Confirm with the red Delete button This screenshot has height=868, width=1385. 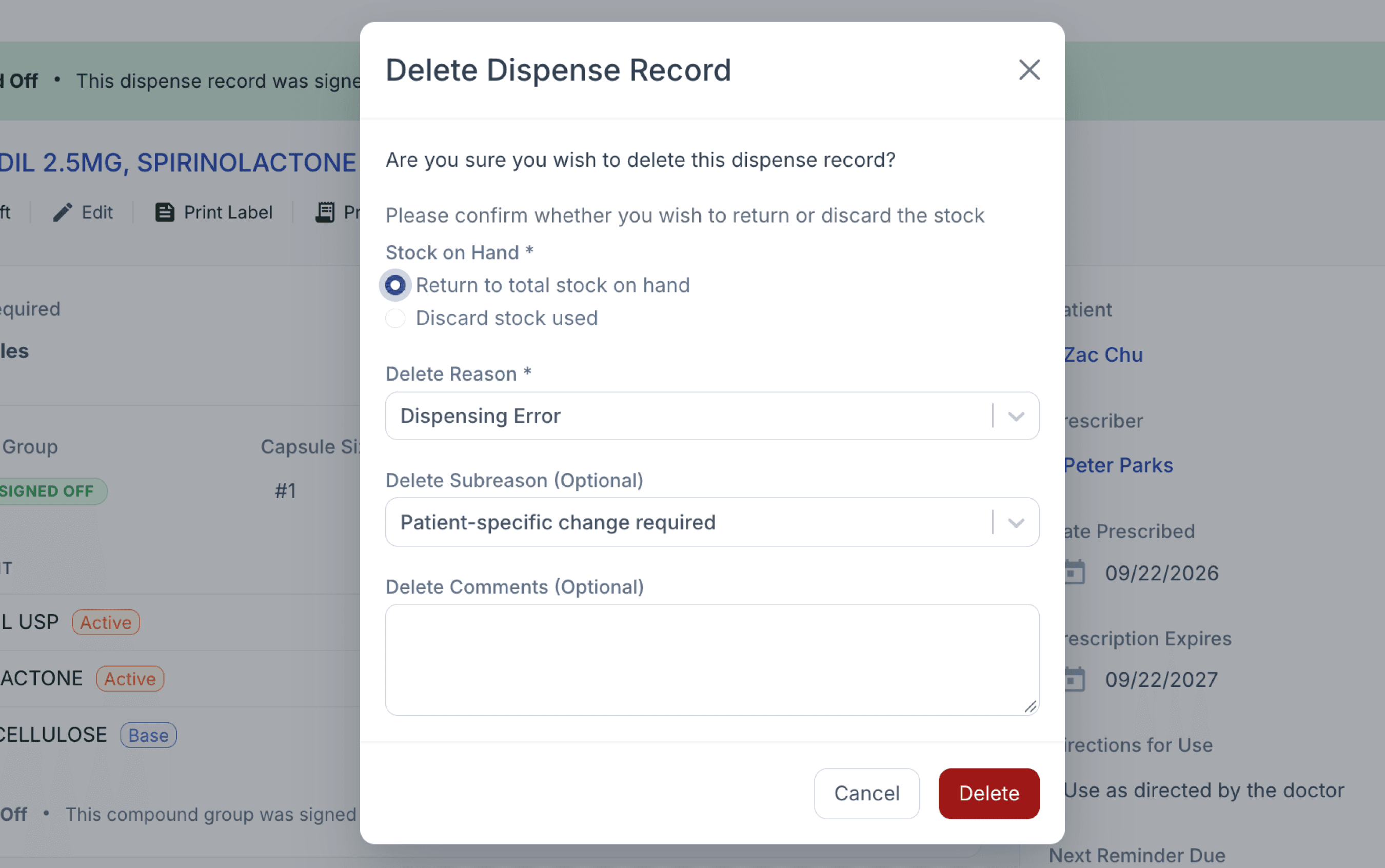coord(989,794)
